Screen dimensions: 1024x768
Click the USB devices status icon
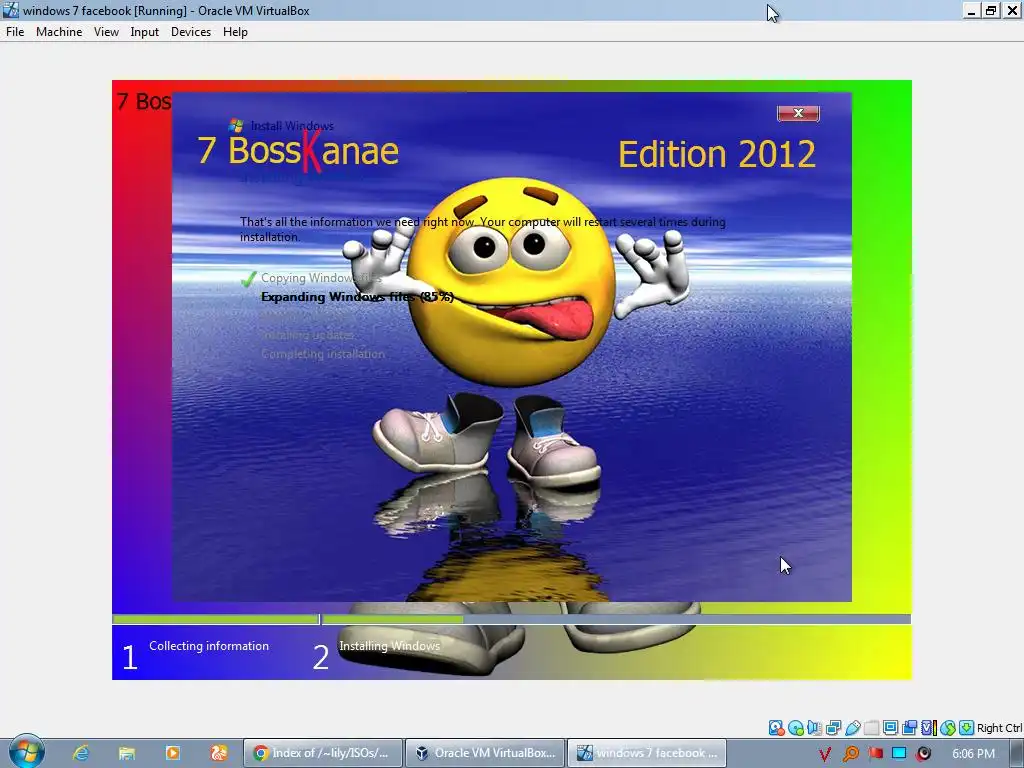[852, 728]
